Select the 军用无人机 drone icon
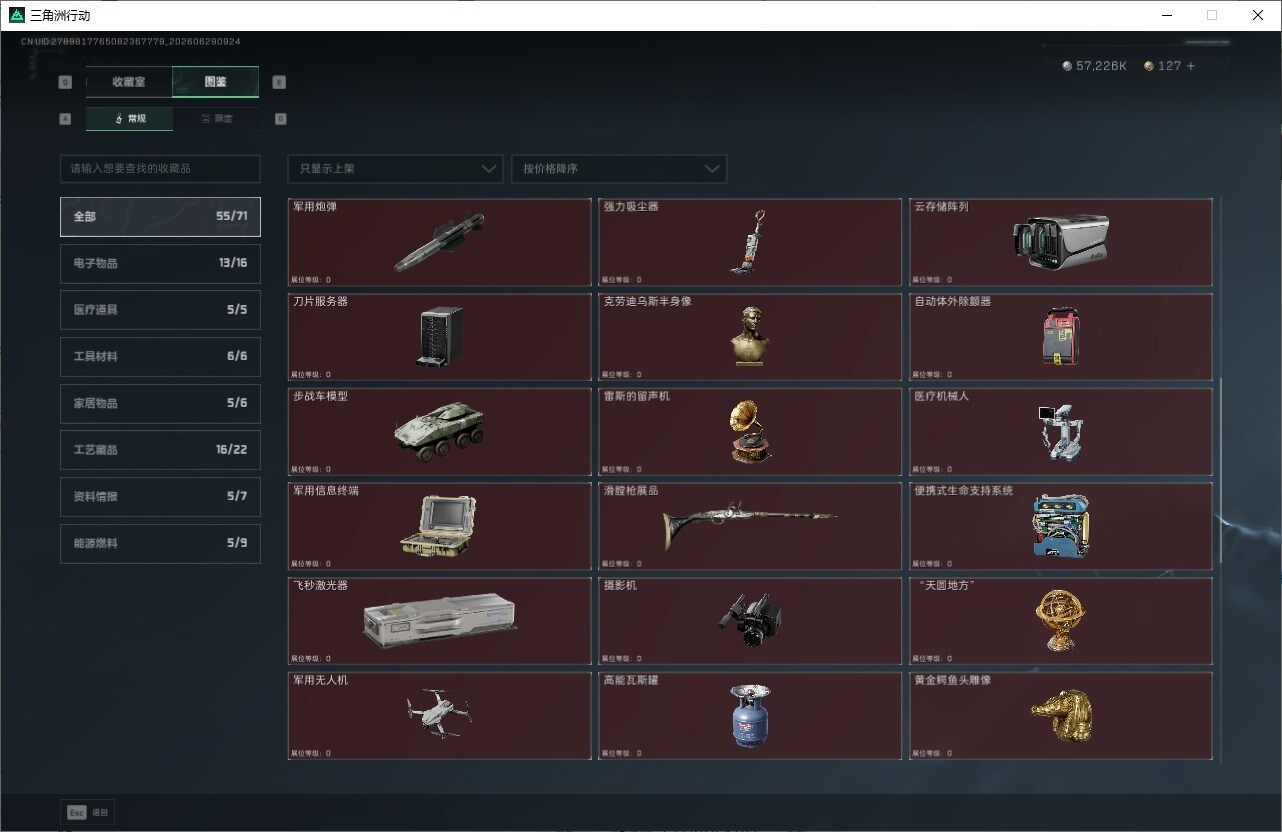This screenshot has width=1282, height=832. pyautogui.click(x=439, y=713)
